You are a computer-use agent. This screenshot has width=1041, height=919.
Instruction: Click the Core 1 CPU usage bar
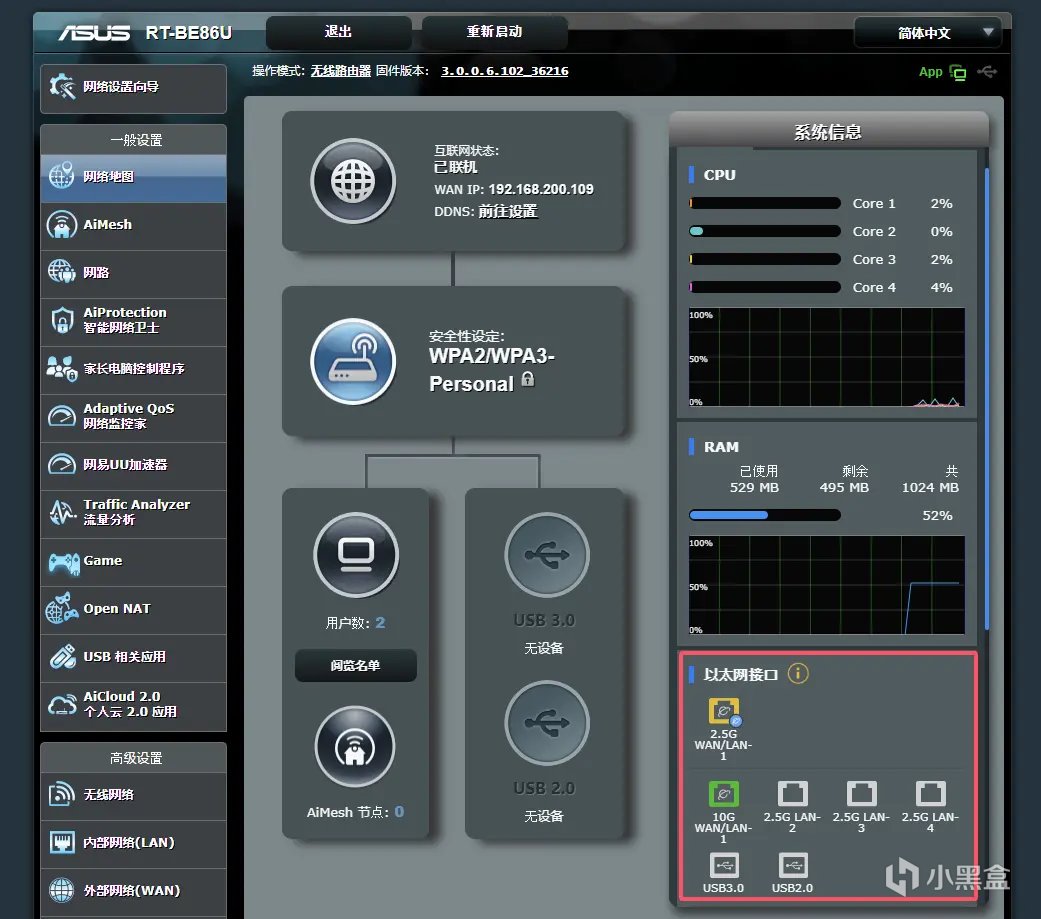point(765,203)
